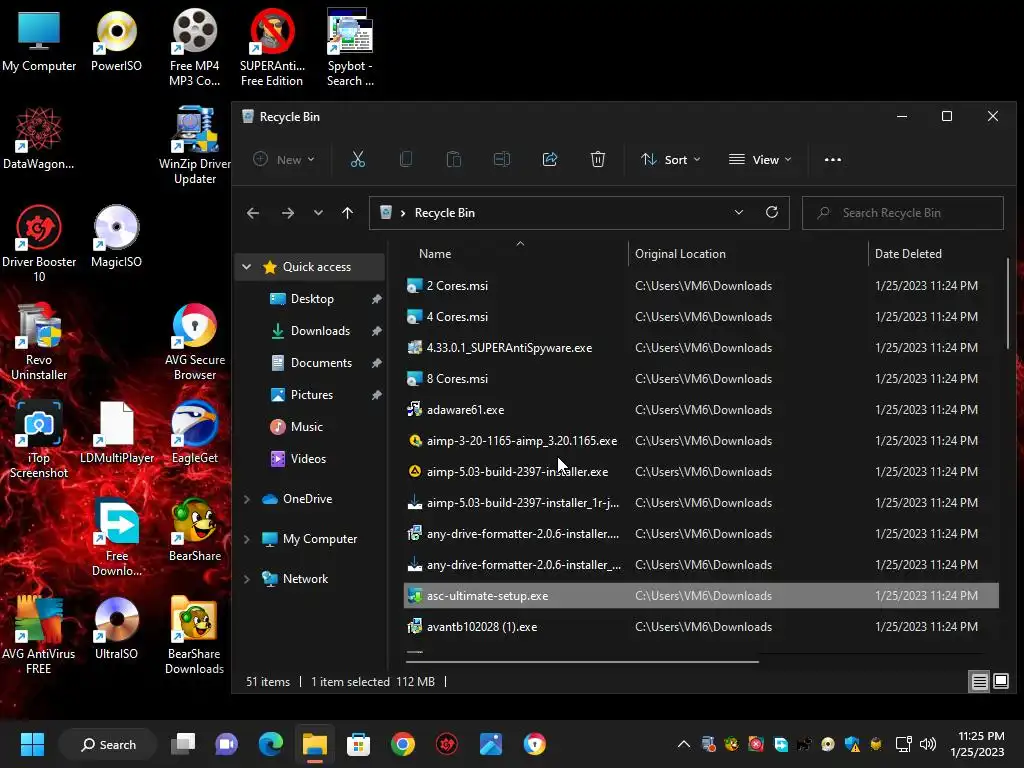The width and height of the screenshot is (1024, 768).
Task: Select Driver Booster 10 desktop icon
Action: click(39, 244)
